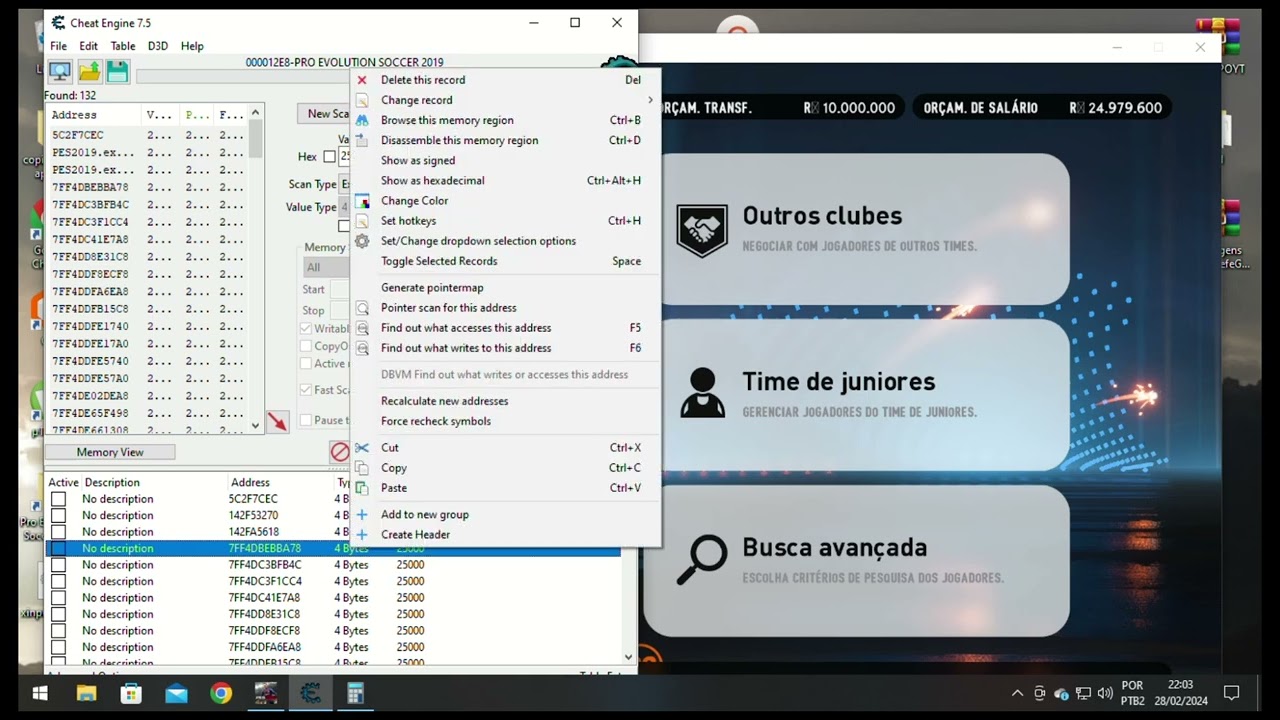
Task: Open the Scan Type dropdown
Action: 345,185
